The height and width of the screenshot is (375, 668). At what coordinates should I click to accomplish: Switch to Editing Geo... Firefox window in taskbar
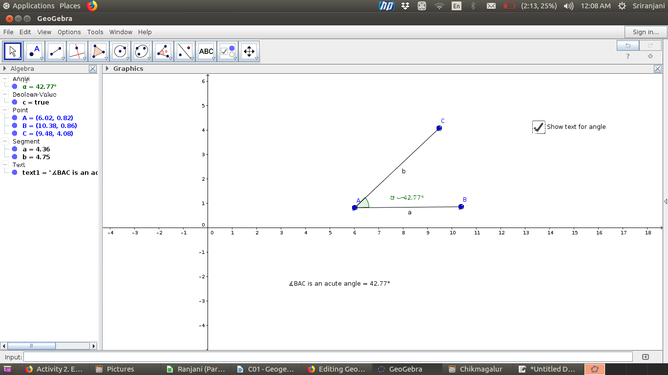pos(336,369)
